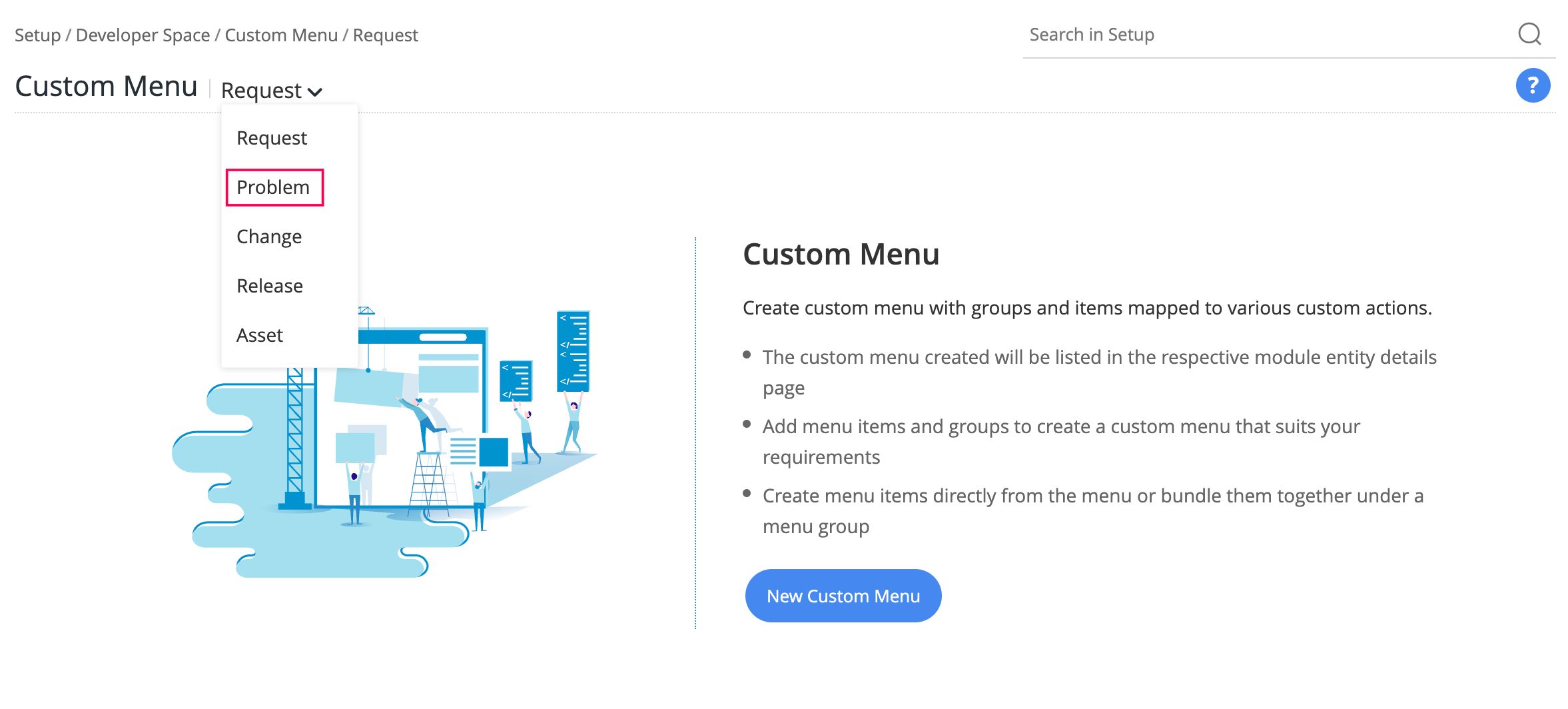Open the Custom Menu breadcrumb link
The image size is (1568, 709).
click(x=280, y=35)
